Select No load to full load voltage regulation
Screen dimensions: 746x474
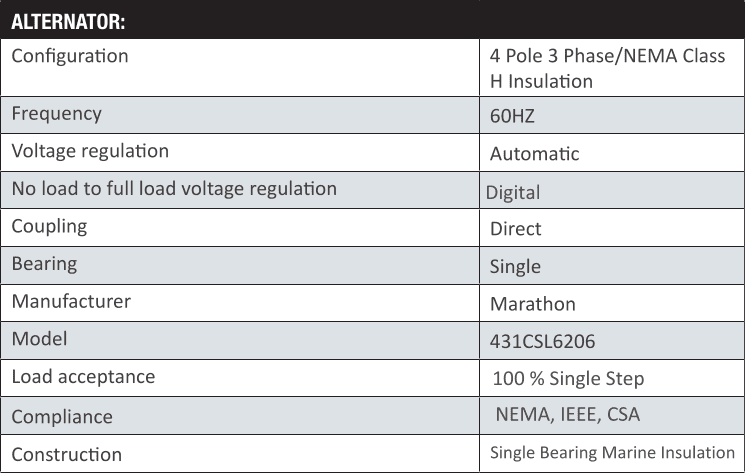[x=174, y=189]
